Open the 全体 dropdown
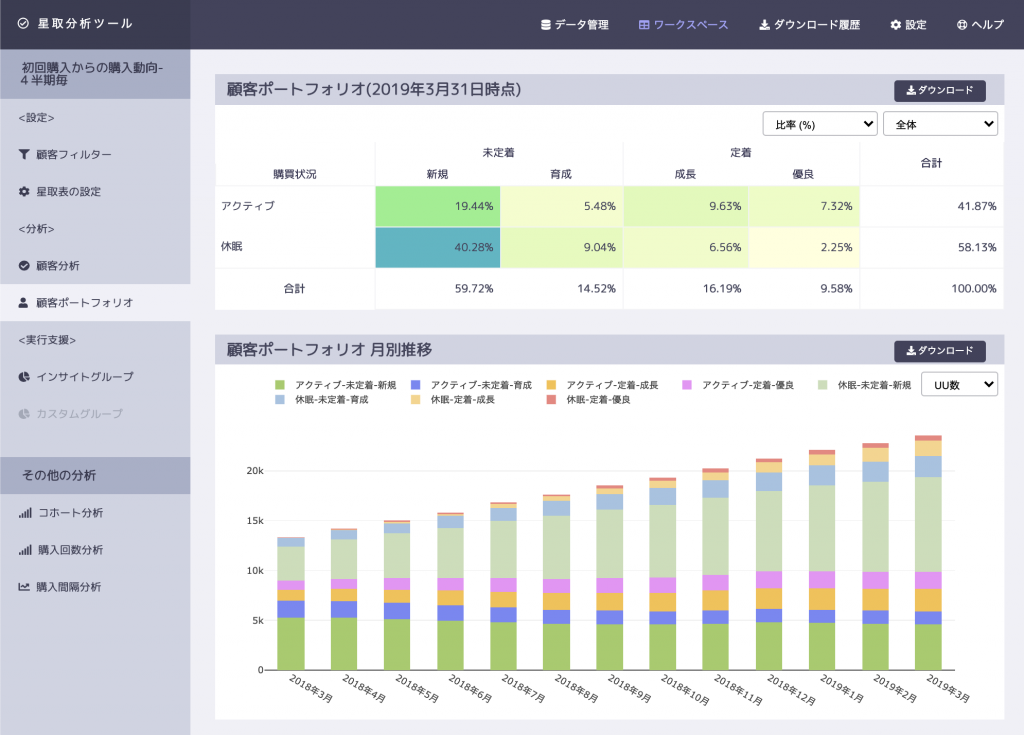The width and height of the screenshot is (1024, 735). tap(940, 124)
